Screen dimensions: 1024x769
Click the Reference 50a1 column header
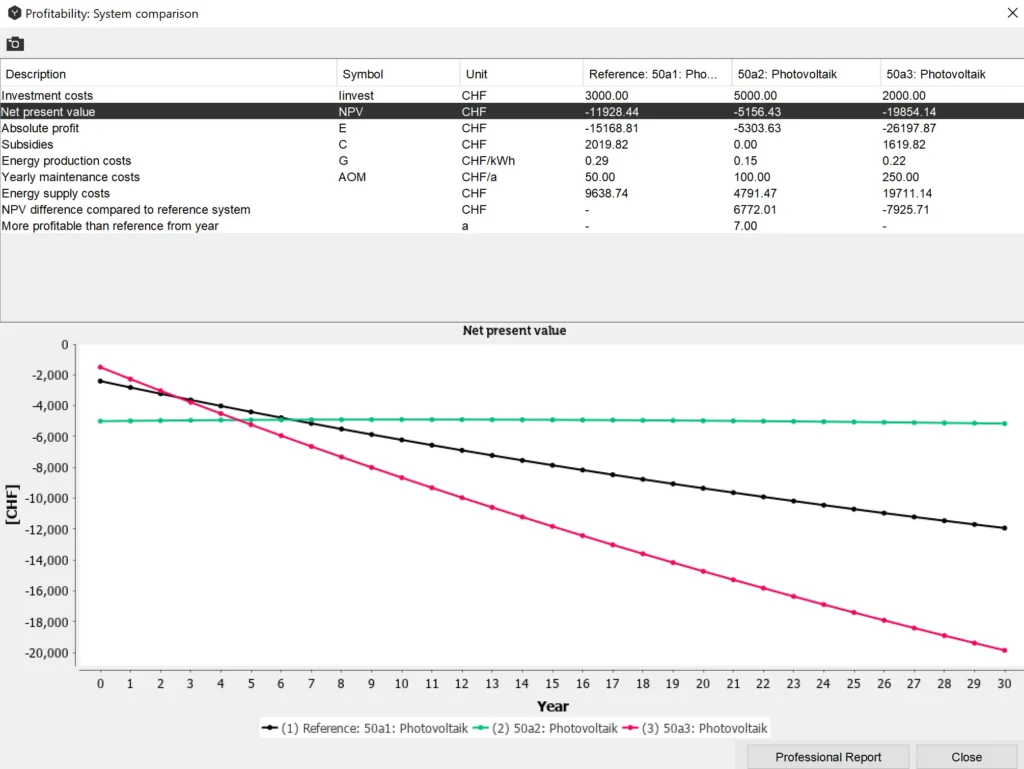click(656, 74)
